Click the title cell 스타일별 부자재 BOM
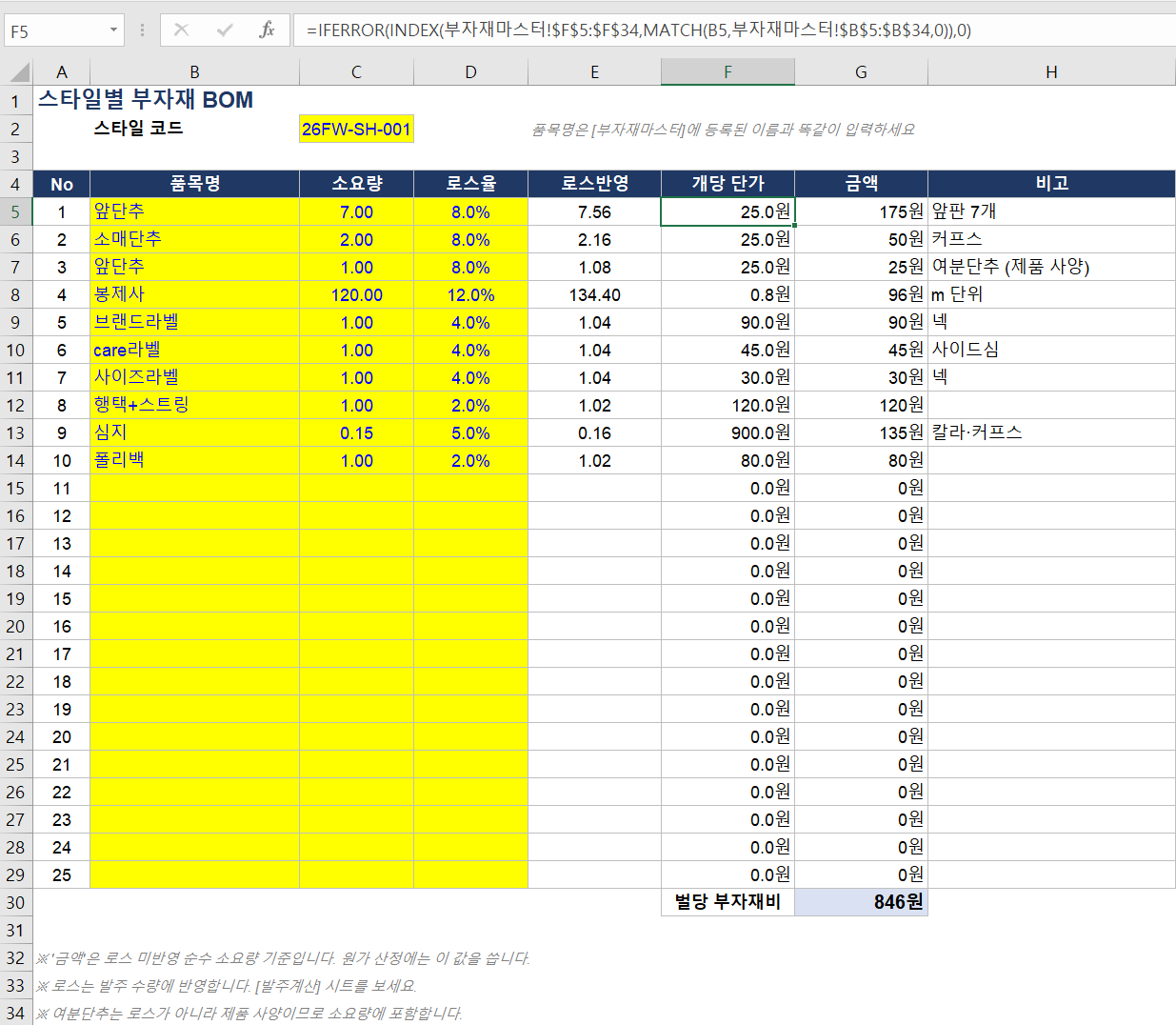This screenshot has width=1176, height=1025. point(146,100)
